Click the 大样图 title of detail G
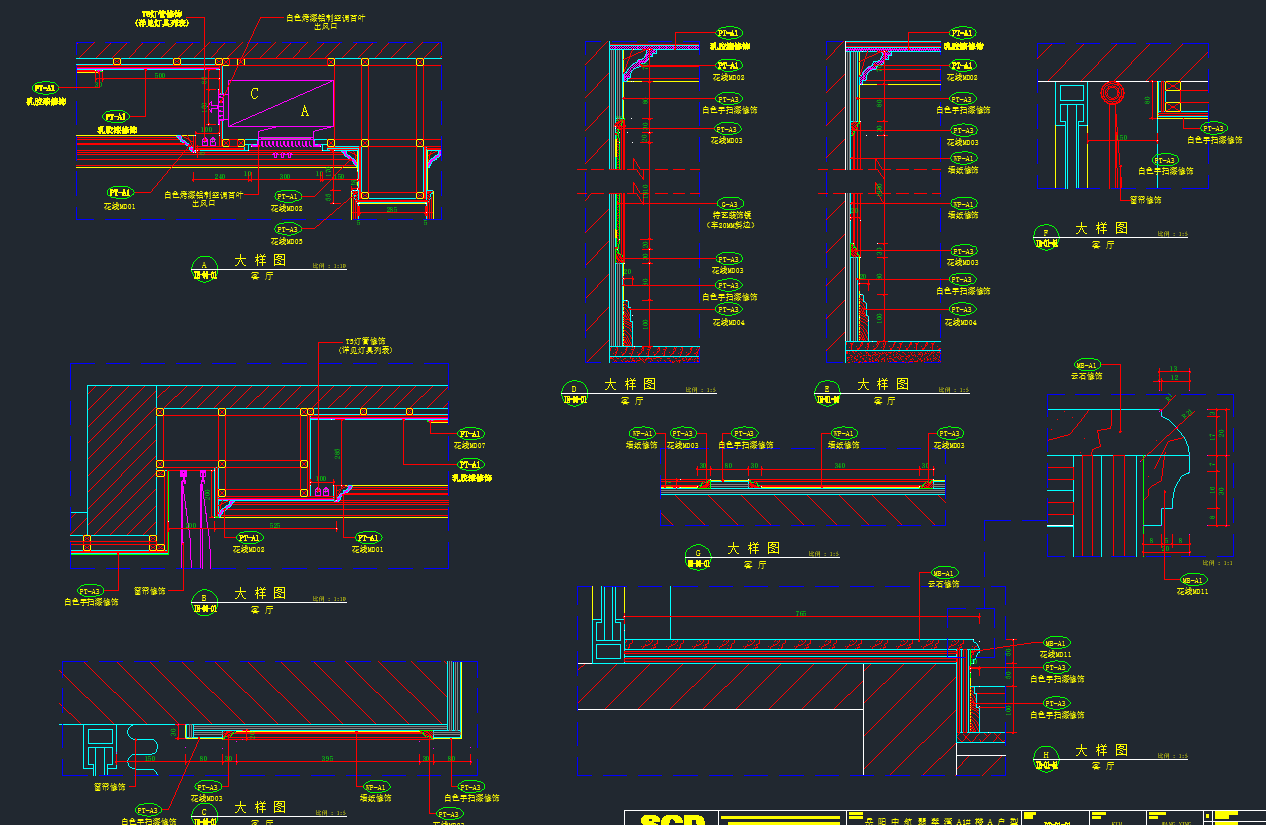1266x825 pixels. [x=754, y=549]
